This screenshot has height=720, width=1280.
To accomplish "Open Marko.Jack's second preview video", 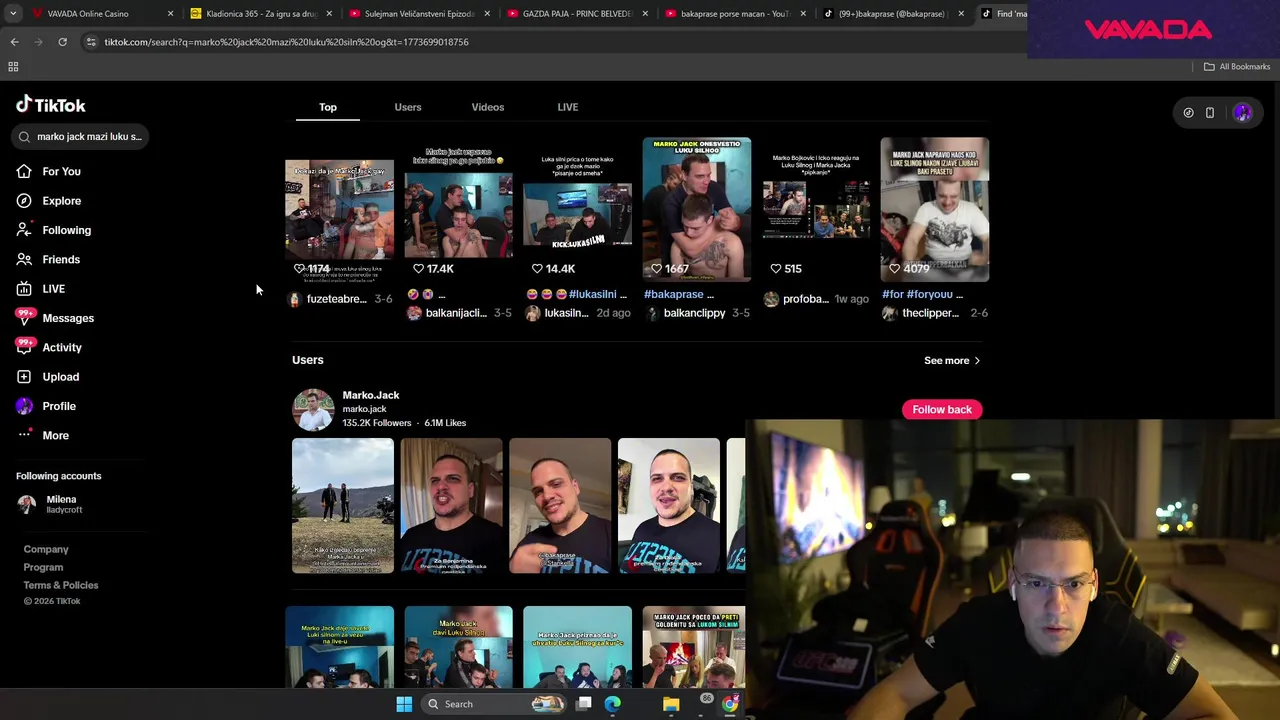I will (x=451, y=506).
